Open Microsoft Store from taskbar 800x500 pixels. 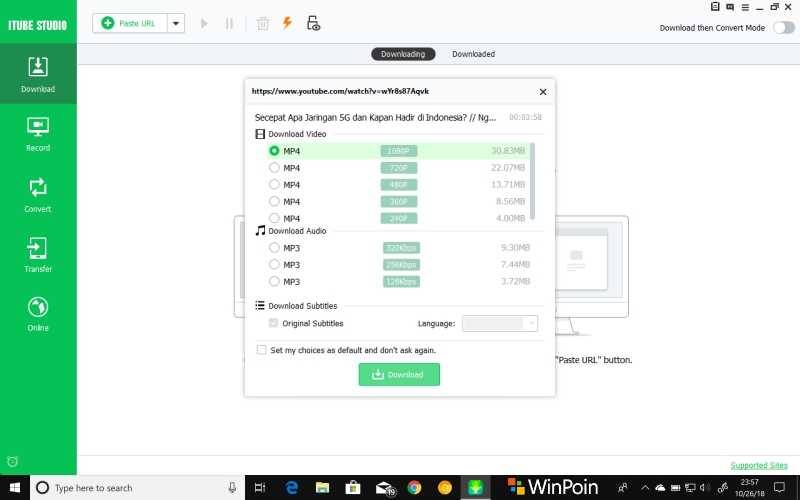coord(353,488)
